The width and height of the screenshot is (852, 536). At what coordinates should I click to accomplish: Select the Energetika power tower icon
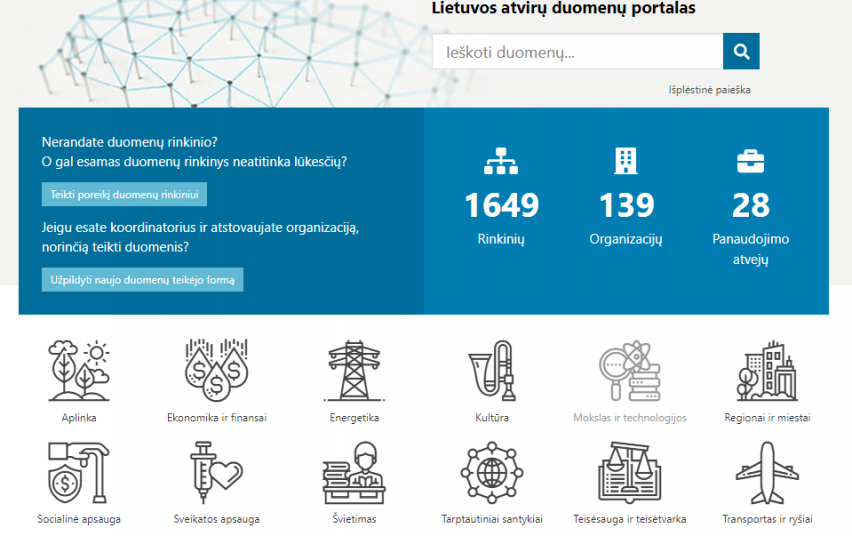tap(354, 371)
